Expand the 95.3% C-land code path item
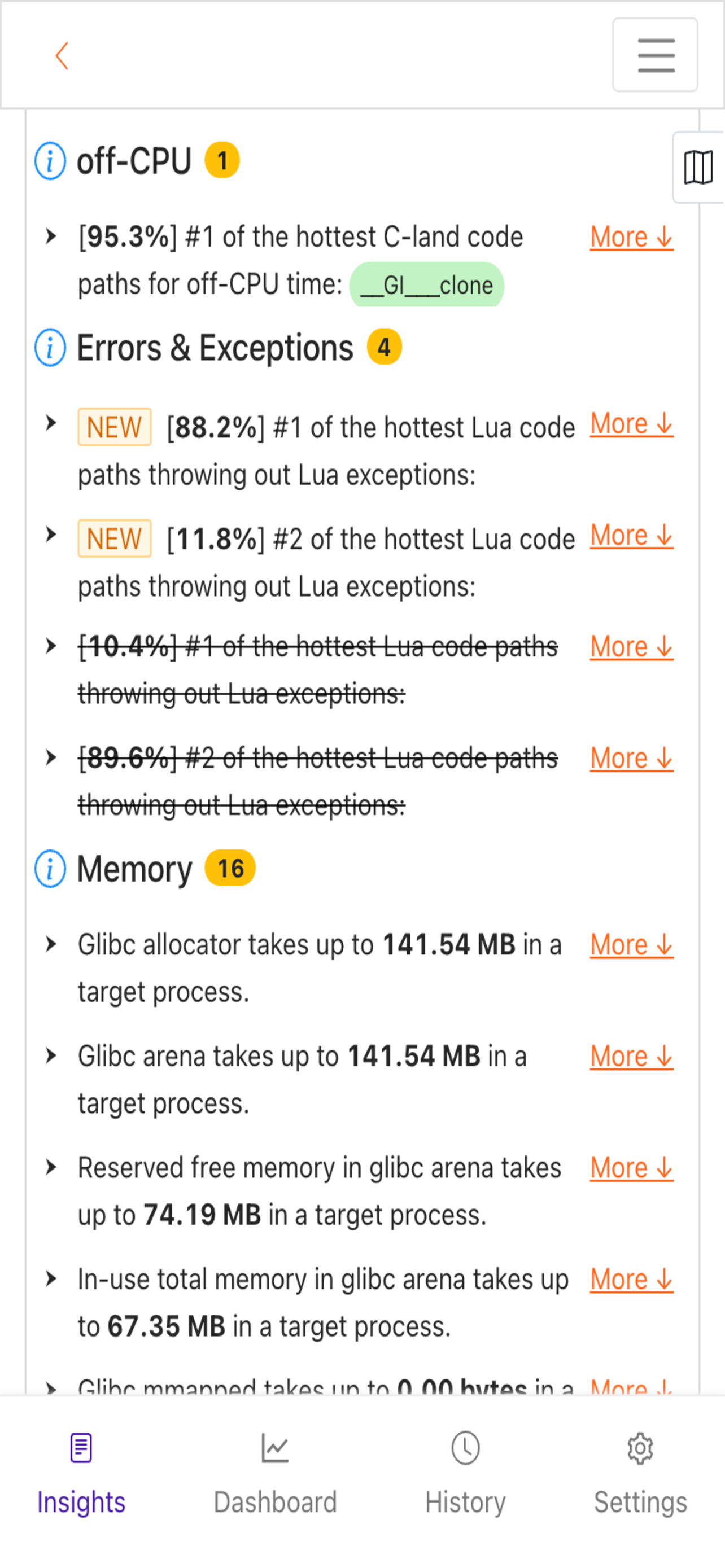This screenshot has height=1568, width=725. pos(51,236)
